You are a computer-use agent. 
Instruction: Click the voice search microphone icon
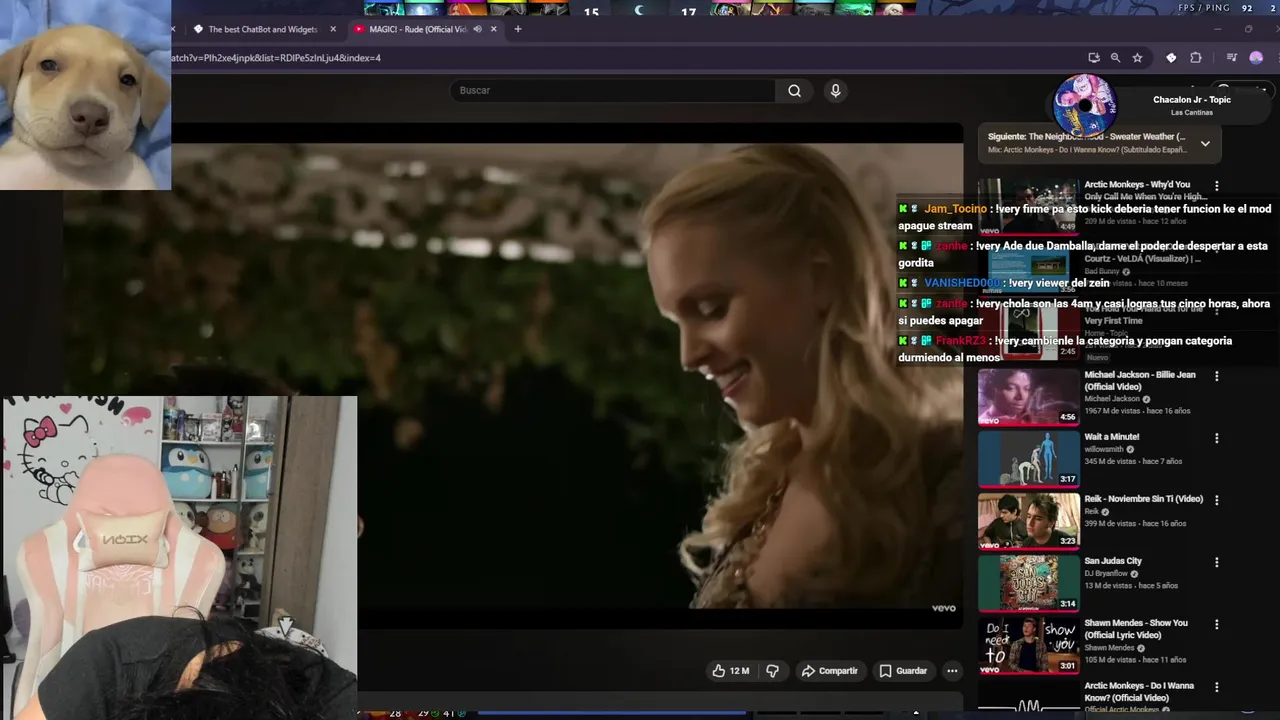tap(836, 90)
